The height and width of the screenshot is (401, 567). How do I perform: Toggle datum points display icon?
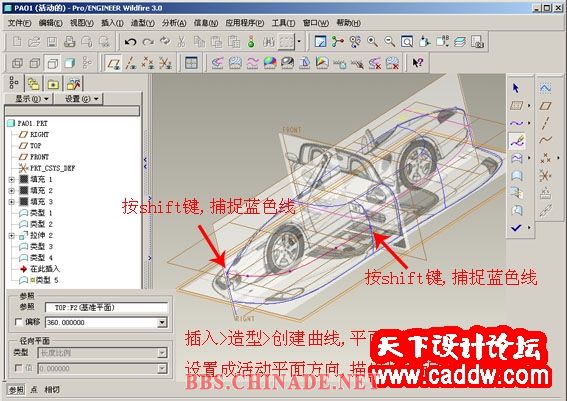point(148,64)
